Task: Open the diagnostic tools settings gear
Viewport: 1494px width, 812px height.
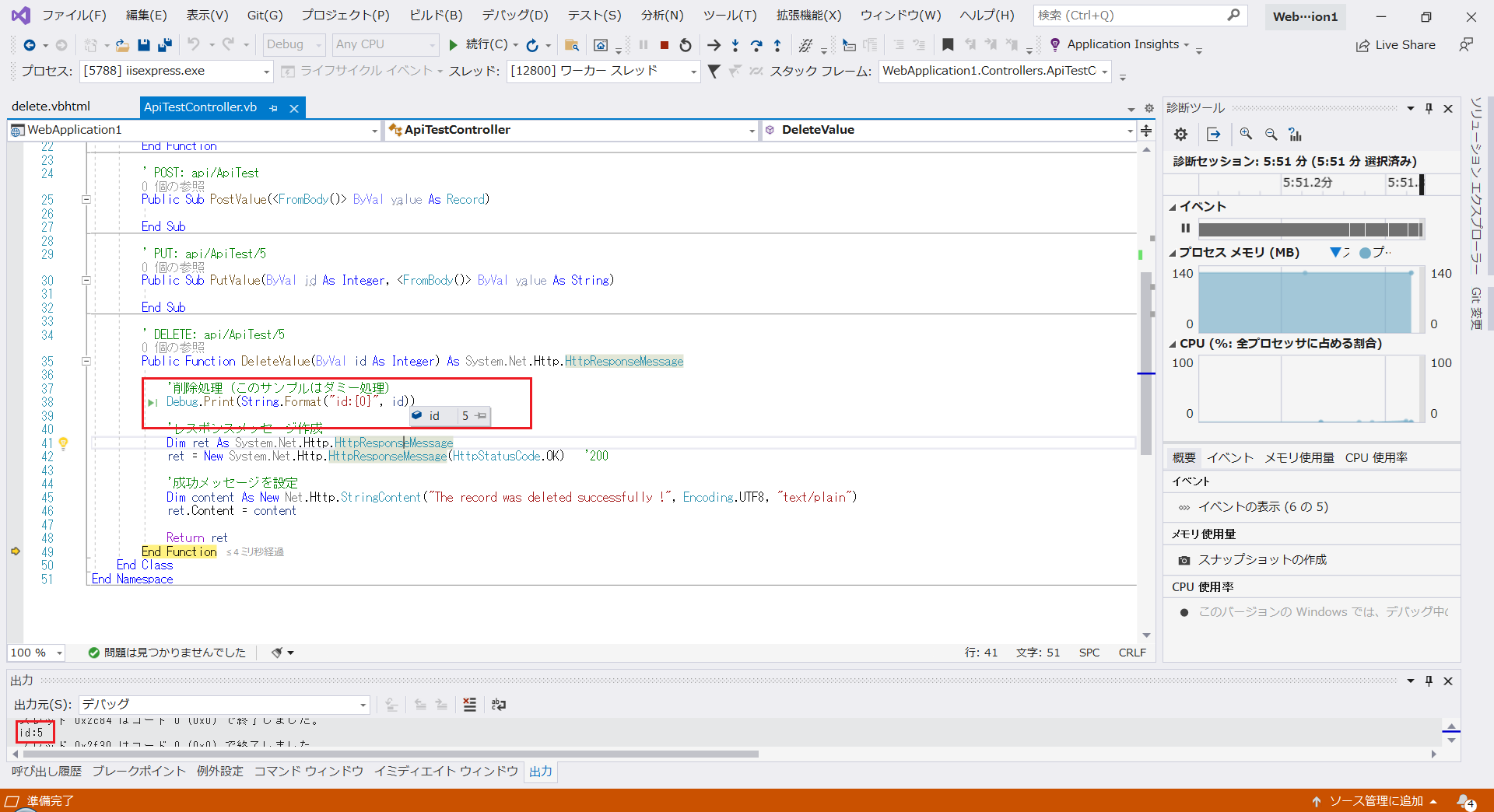Action: (x=1180, y=134)
